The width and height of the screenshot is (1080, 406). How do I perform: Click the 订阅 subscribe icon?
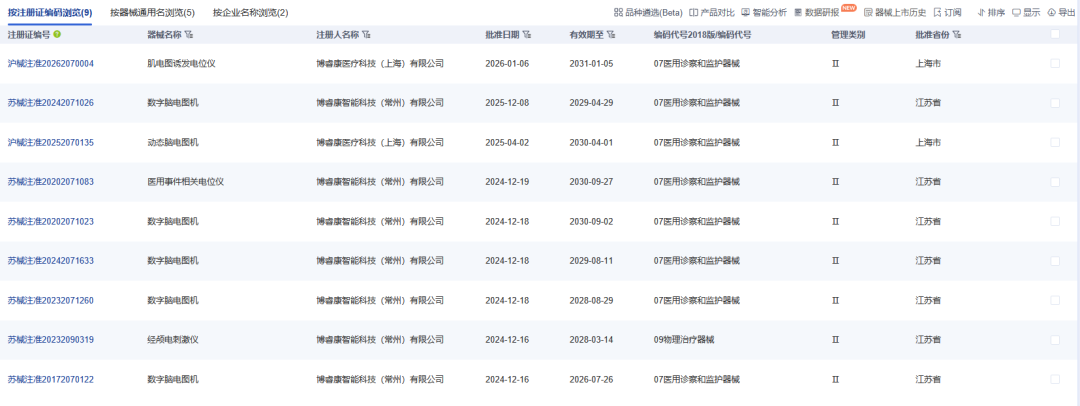click(938, 13)
